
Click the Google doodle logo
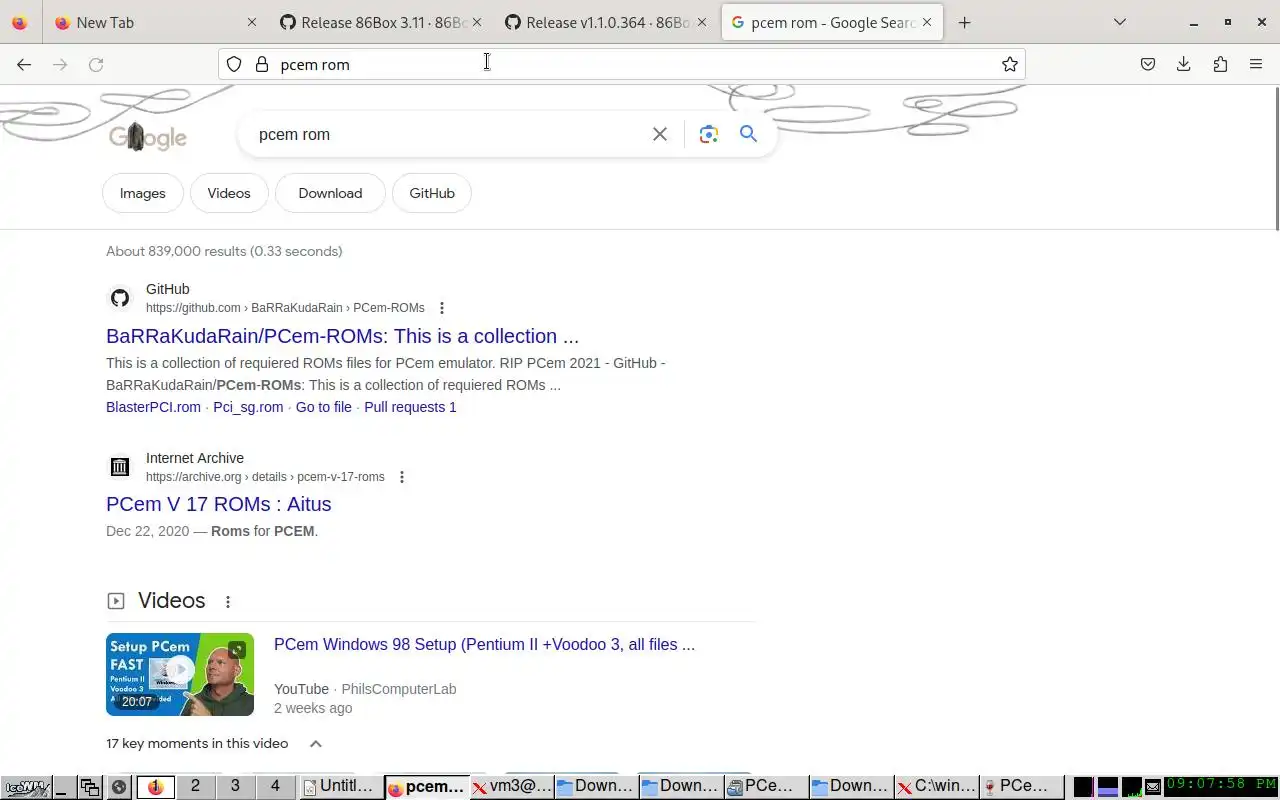pyautogui.click(x=148, y=137)
